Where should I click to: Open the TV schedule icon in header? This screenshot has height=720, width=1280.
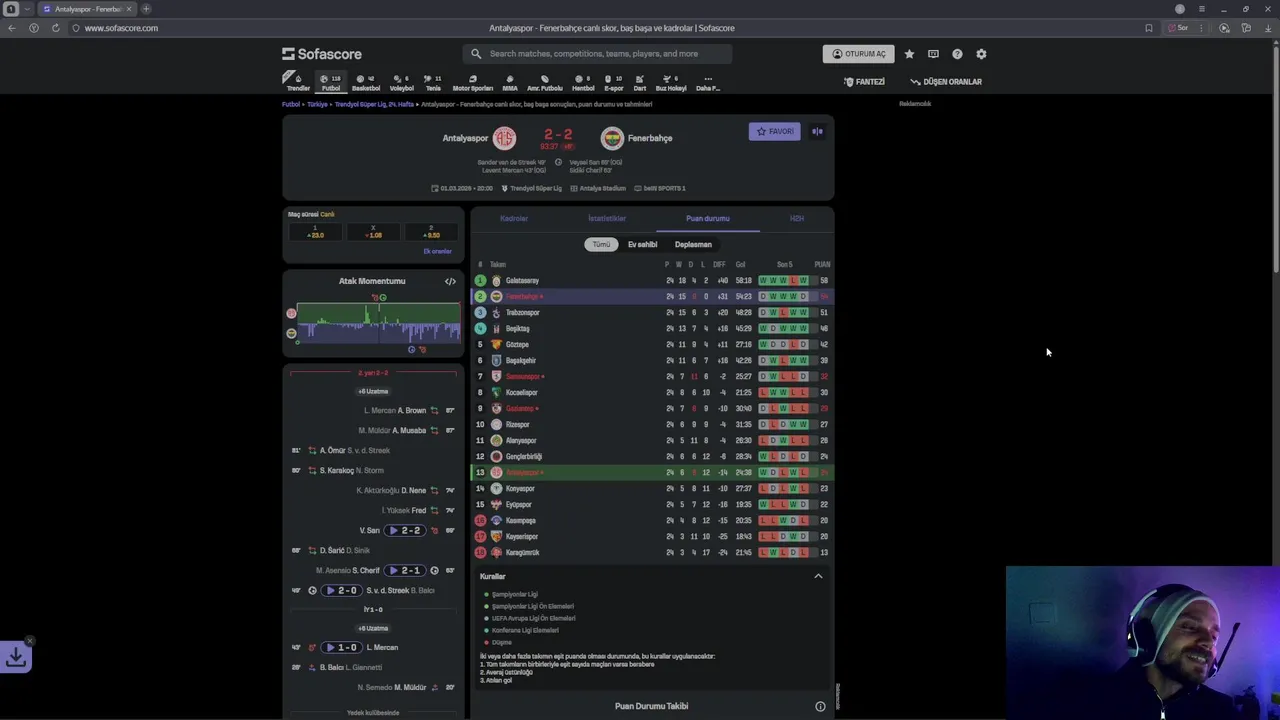click(x=933, y=54)
